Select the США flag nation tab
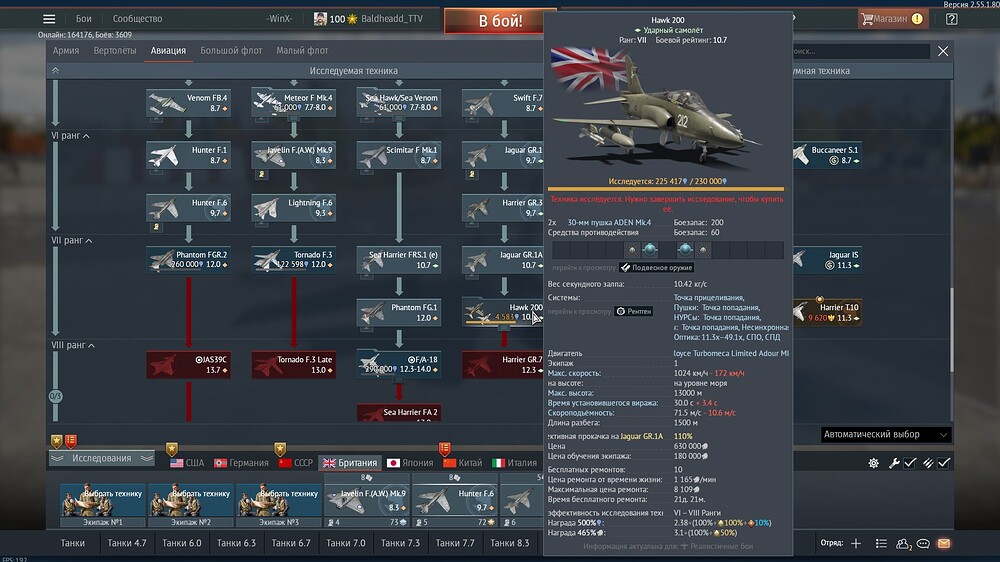The image size is (1000, 562). click(187, 463)
